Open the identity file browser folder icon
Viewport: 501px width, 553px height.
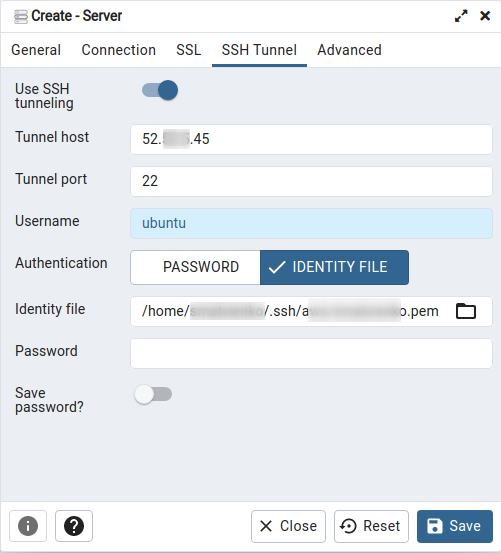point(466,311)
